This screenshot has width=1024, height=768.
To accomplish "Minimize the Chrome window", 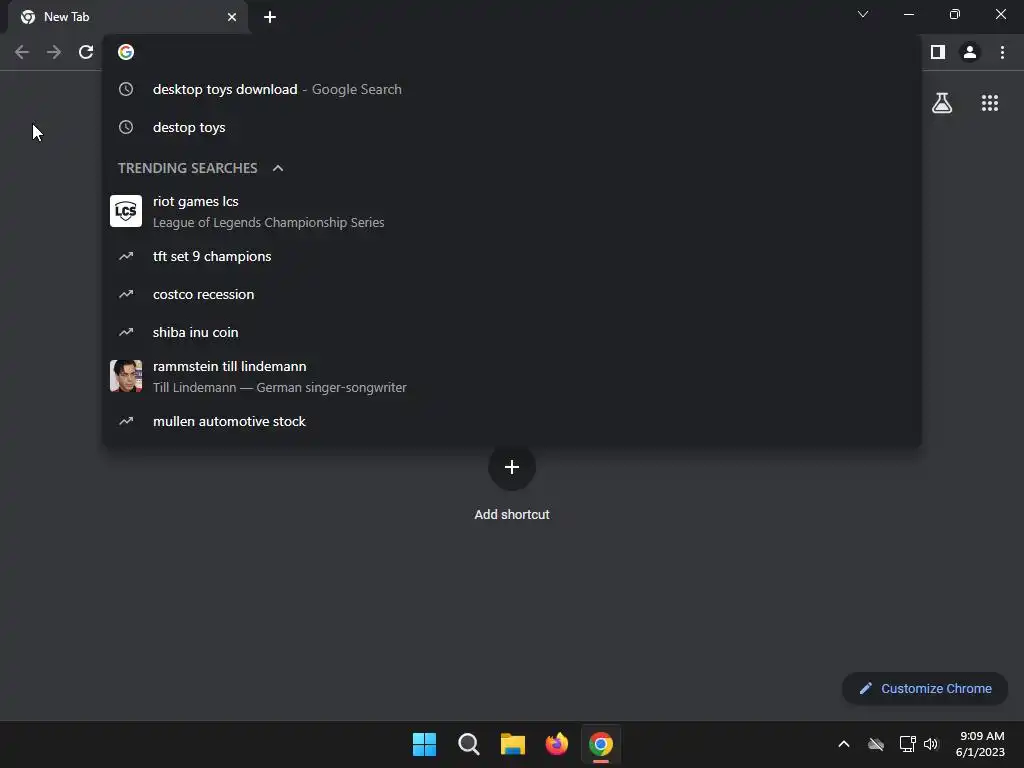I will (908, 14).
